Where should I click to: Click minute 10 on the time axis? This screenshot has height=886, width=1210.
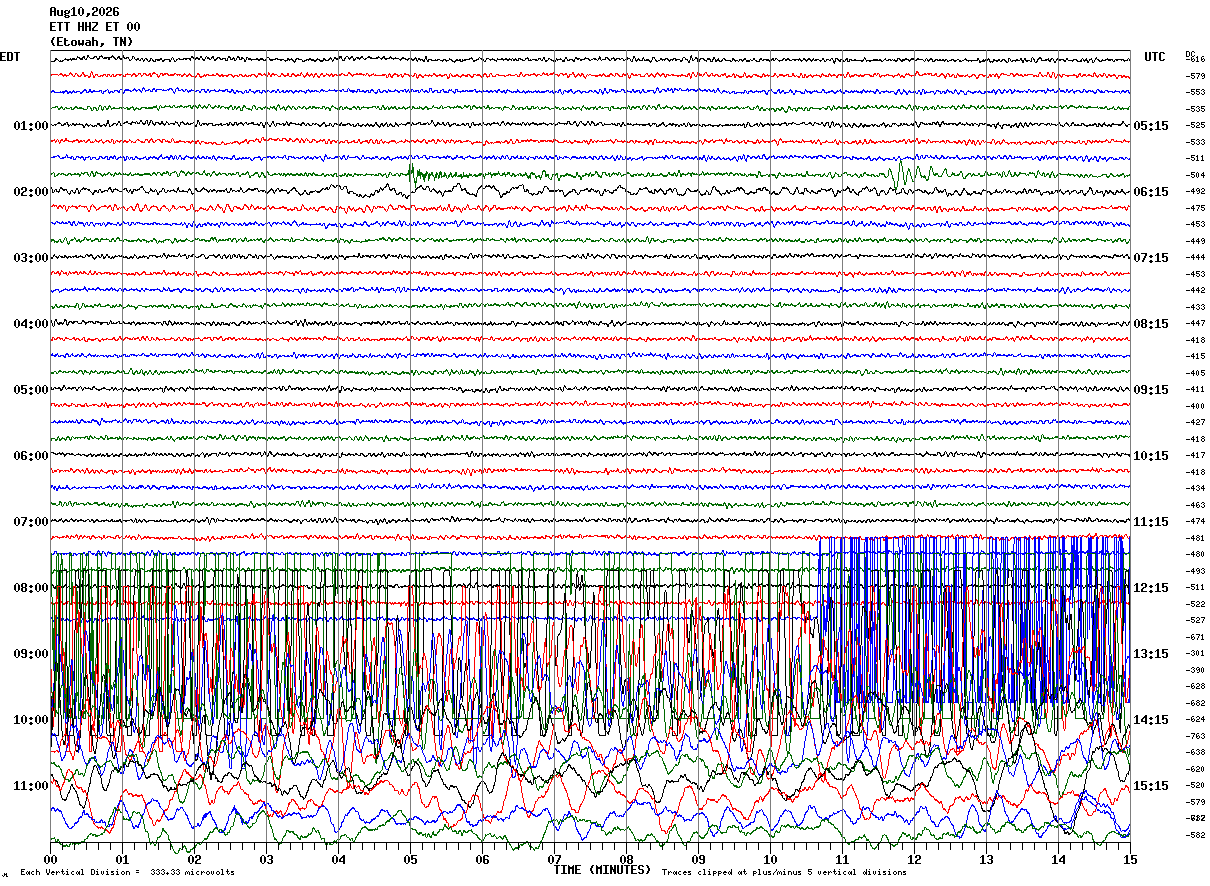tap(770, 859)
